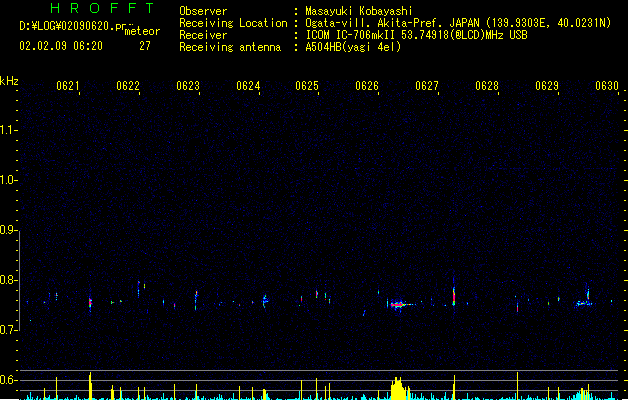Click the 1.1 kHz axis label
This screenshot has width=629, height=400.
point(8,130)
